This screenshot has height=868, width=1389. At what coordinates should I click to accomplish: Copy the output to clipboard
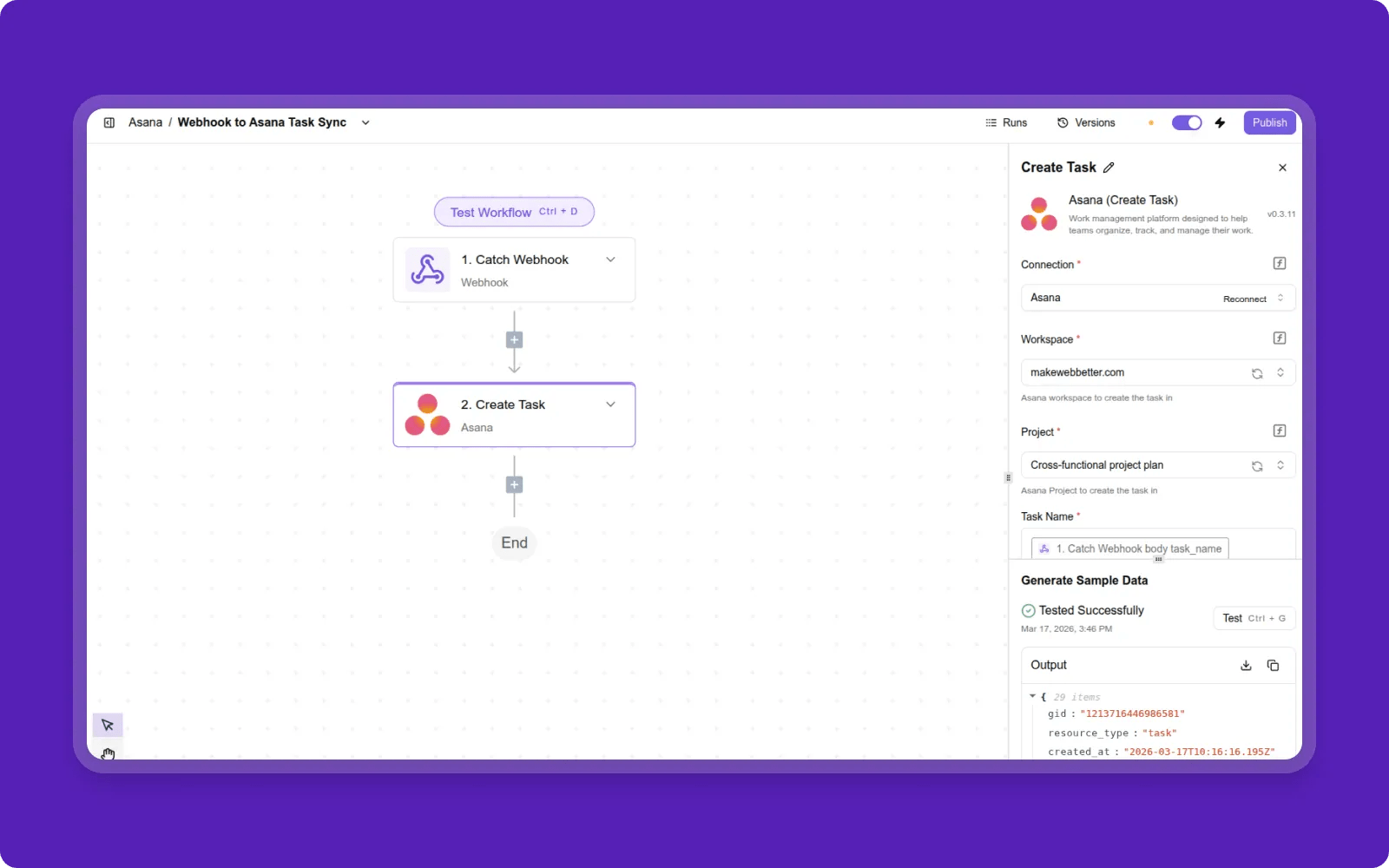(1273, 666)
